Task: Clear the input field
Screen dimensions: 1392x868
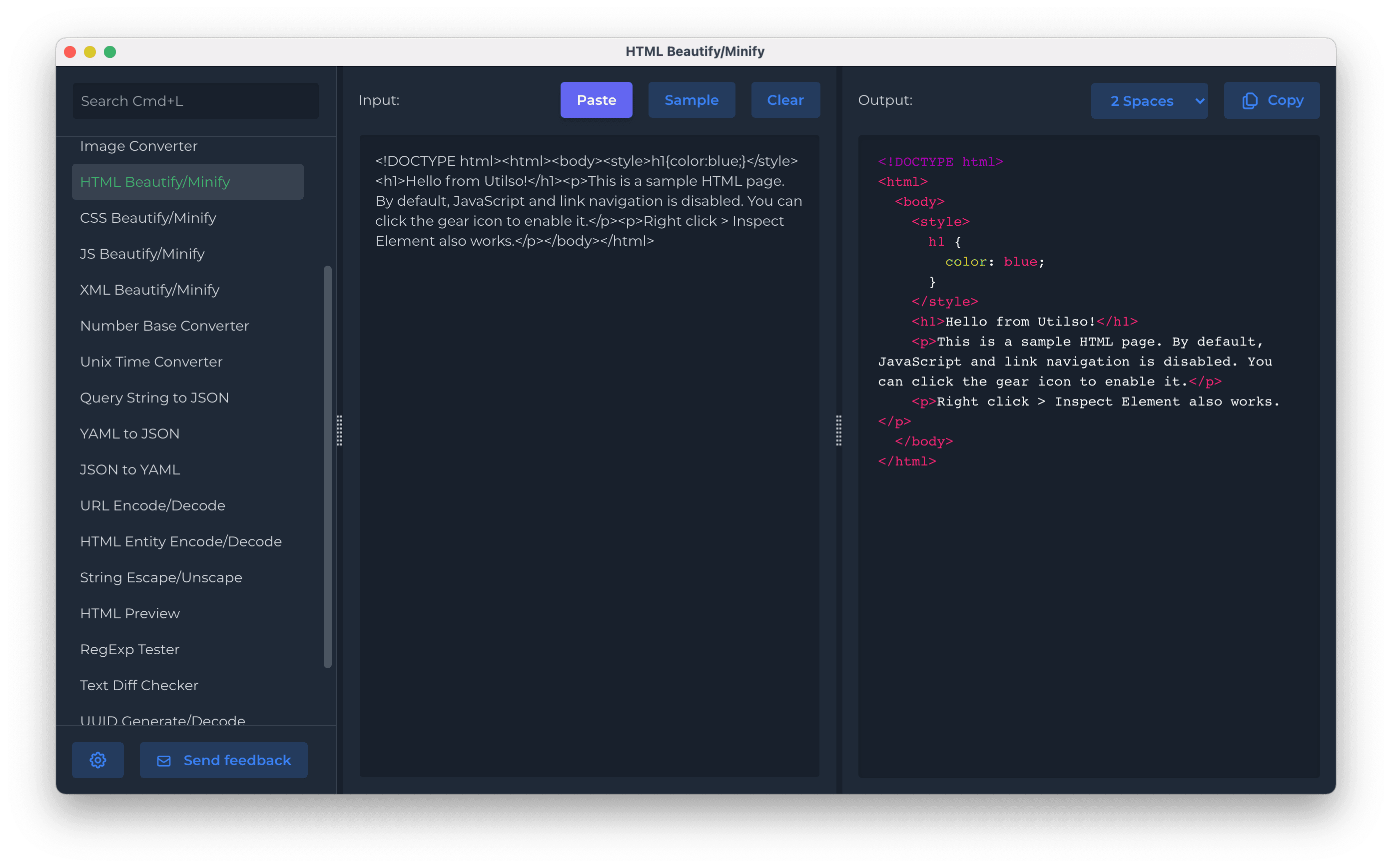Action: pyautogui.click(x=785, y=99)
